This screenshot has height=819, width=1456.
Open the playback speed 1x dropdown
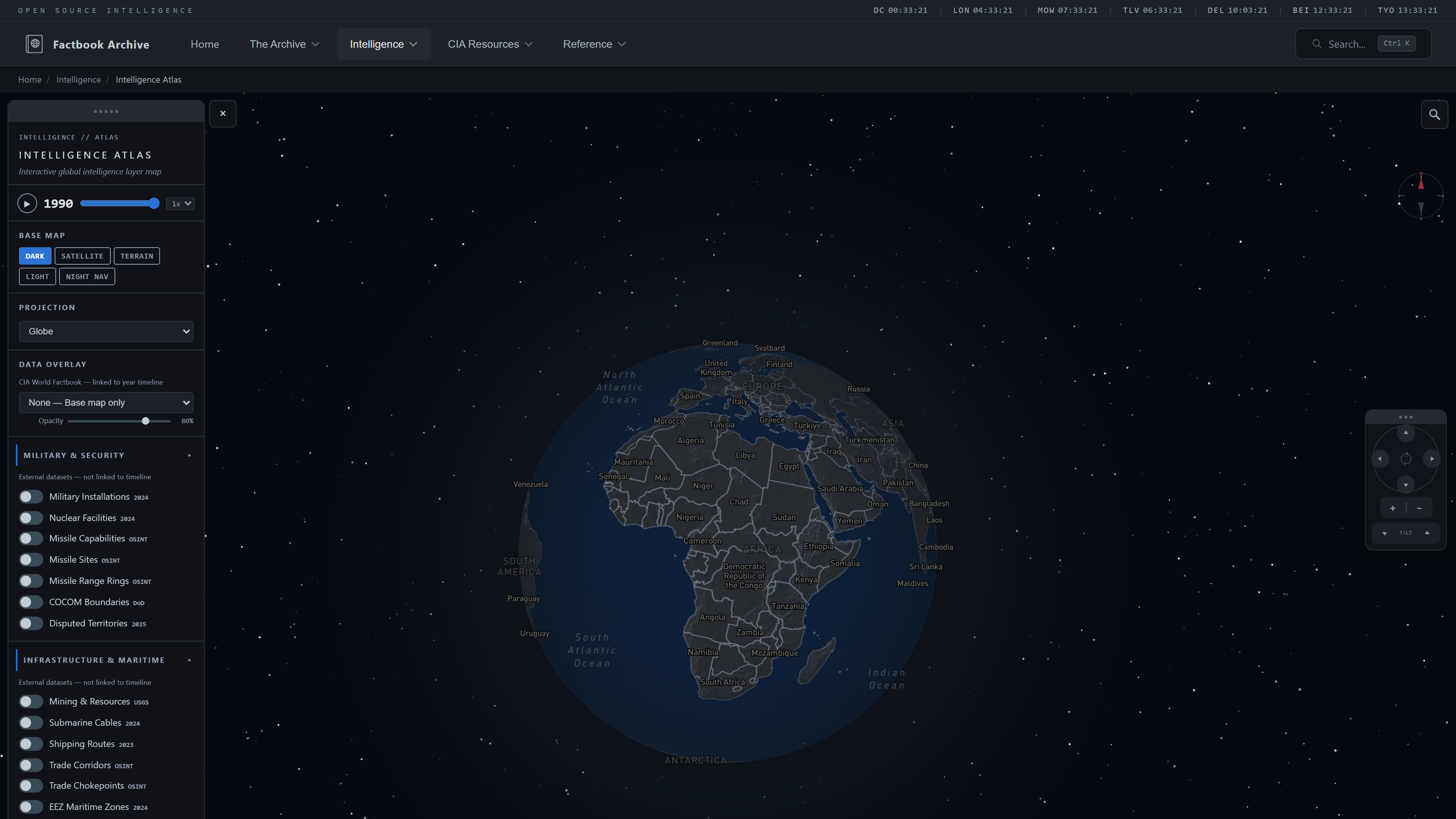(180, 204)
